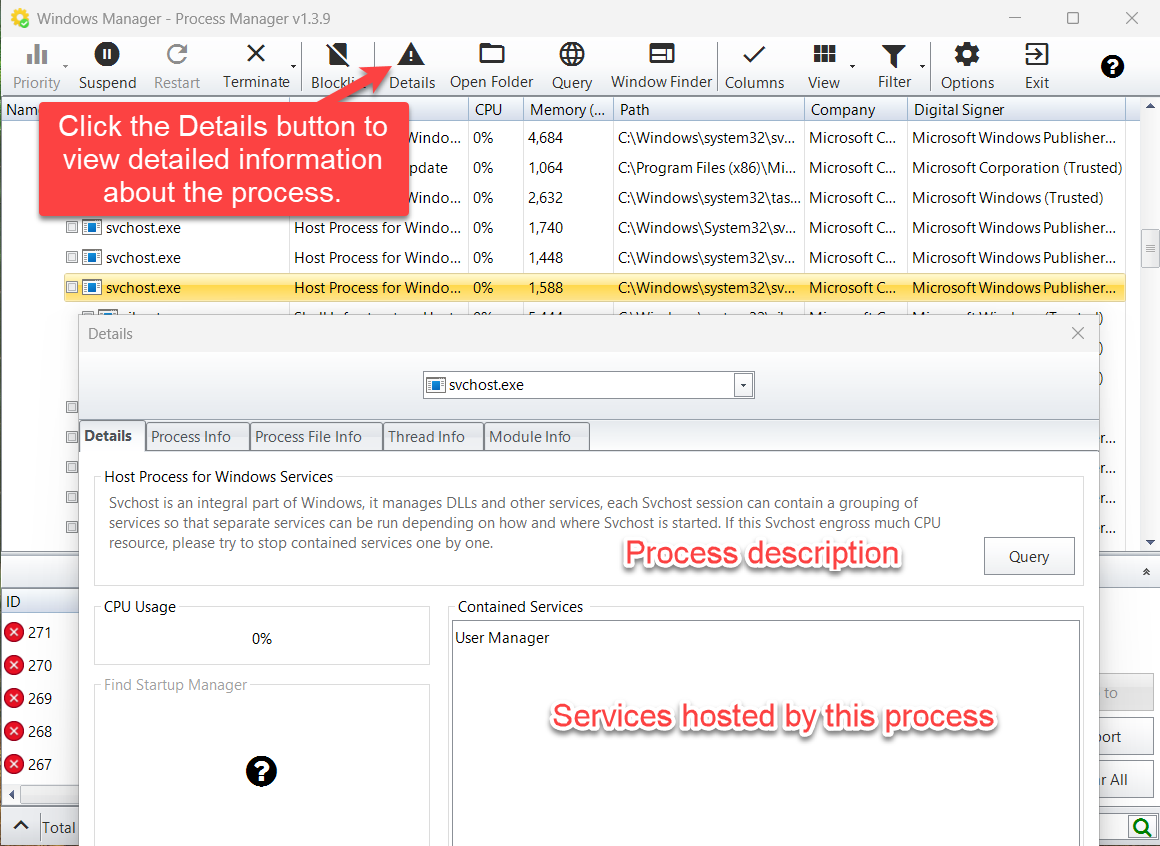This screenshot has height=846, width=1160.
Task: Click the Microsoft Windows (Trusted) signer cell
Action: tap(1008, 197)
